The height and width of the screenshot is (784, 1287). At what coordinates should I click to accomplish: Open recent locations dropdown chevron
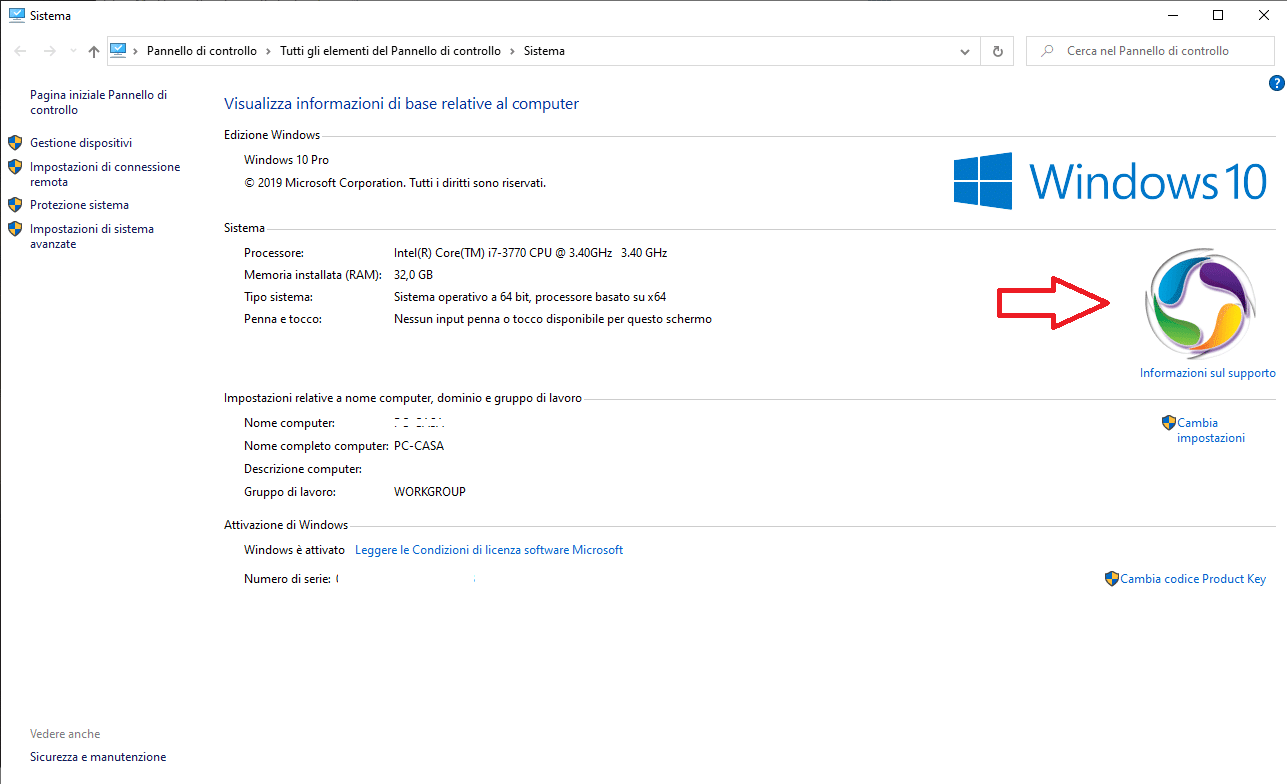(x=72, y=51)
